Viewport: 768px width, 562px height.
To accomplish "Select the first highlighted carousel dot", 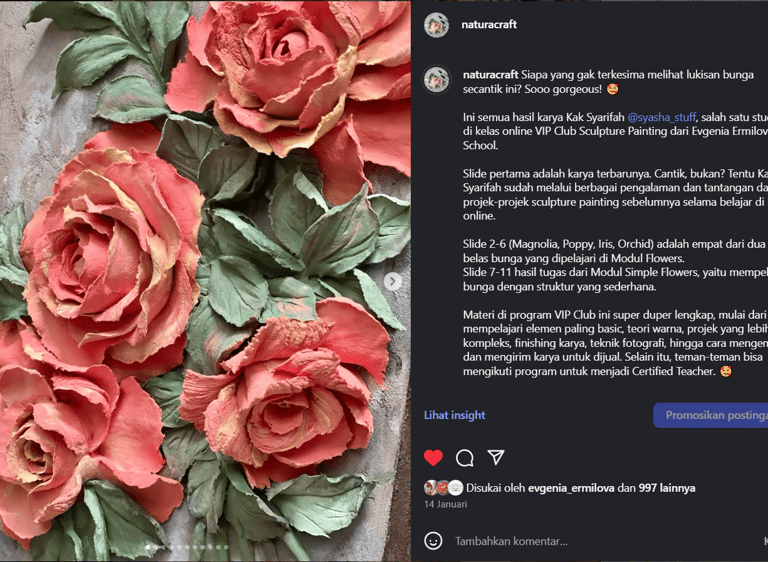I will coord(148,547).
